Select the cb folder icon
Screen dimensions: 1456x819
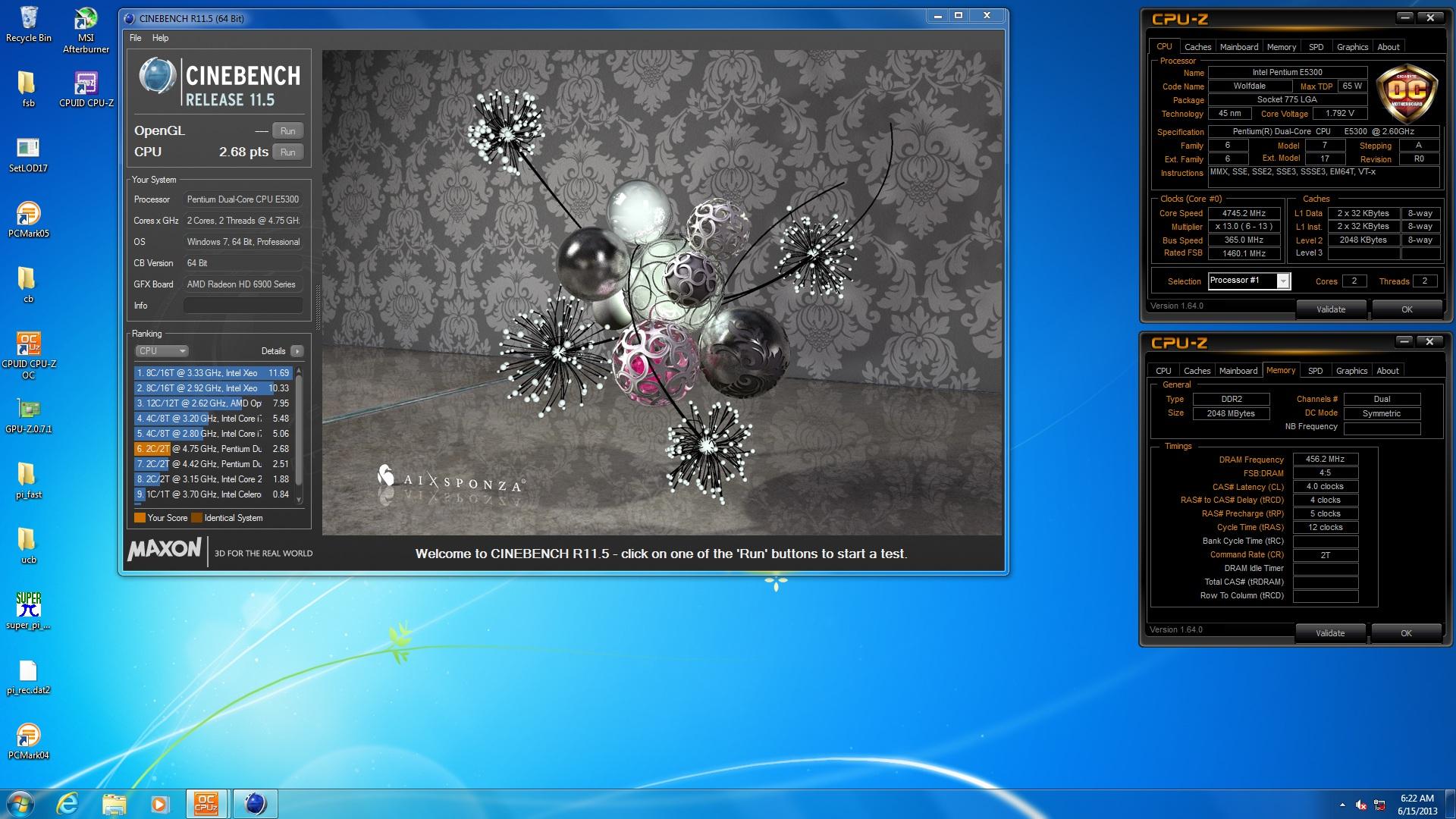tap(28, 285)
